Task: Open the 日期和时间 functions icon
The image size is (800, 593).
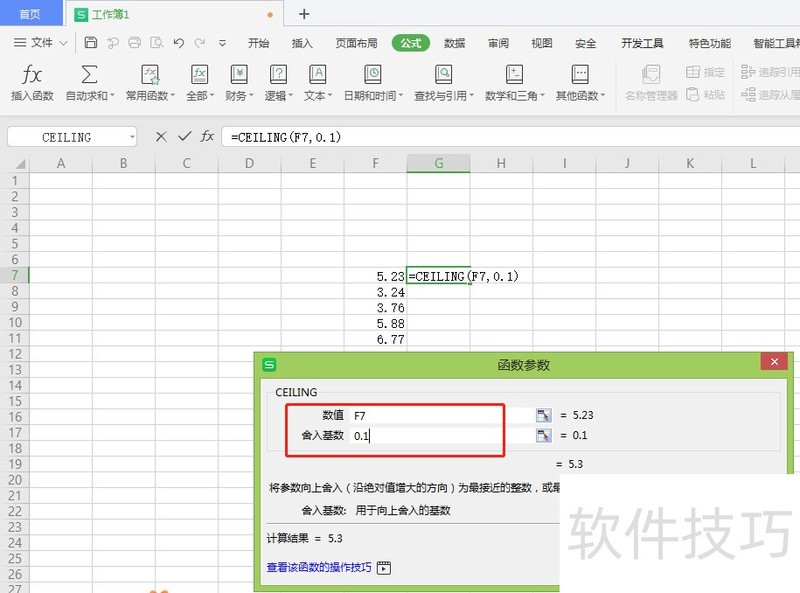Action: pyautogui.click(x=373, y=75)
